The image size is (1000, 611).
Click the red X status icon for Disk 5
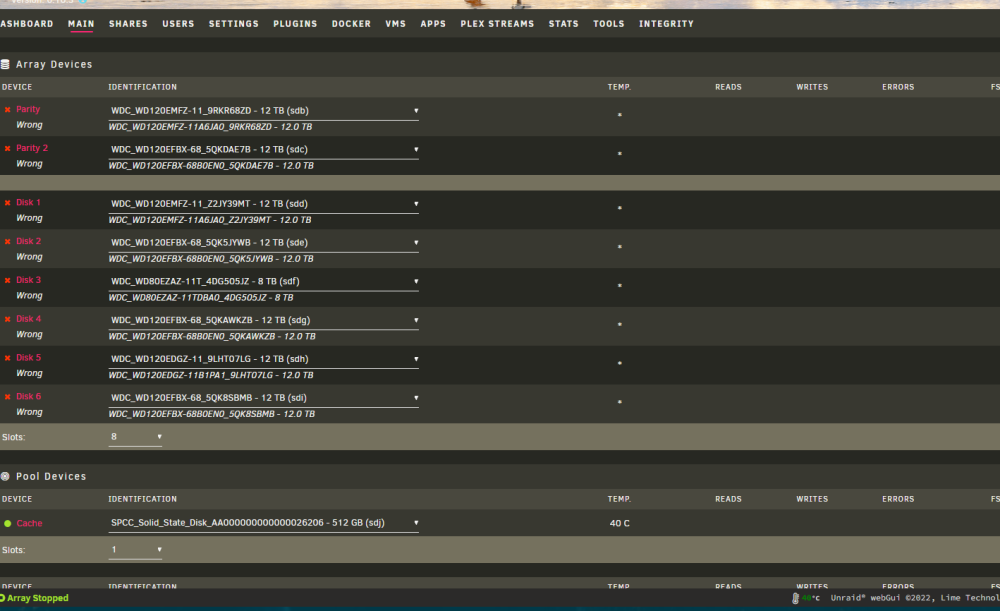coord(8,358)
